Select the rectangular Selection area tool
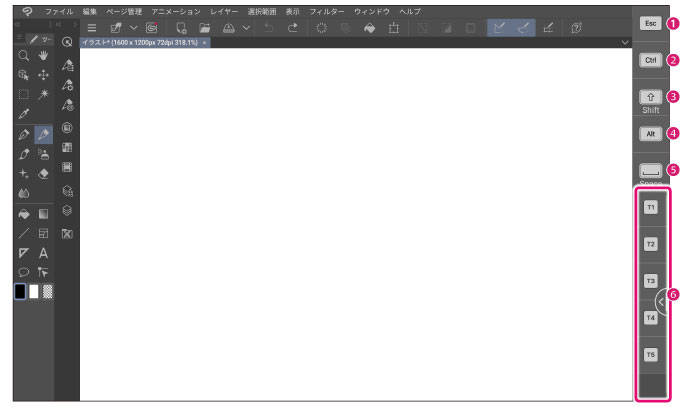Viewport: 693px width, 407px height. point(23,94)
